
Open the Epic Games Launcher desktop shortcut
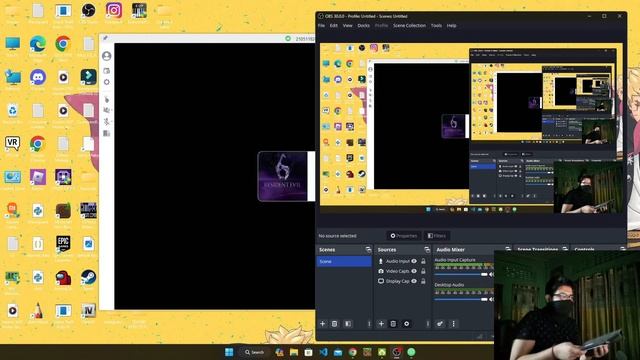coord(63,244)
